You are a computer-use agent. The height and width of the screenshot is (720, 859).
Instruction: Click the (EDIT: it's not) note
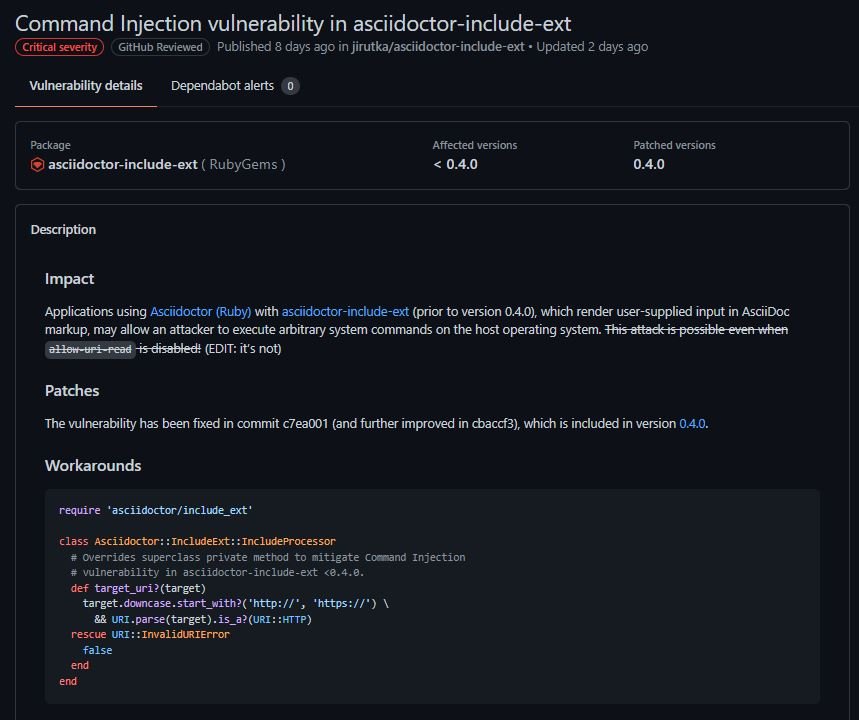[243, 348]
